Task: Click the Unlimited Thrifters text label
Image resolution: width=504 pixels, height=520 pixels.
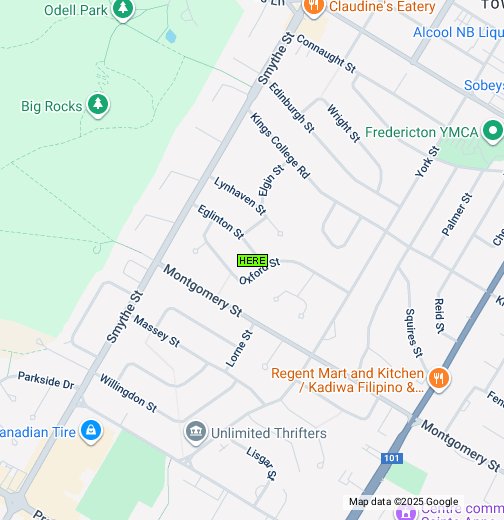Action: click(269, 433)
